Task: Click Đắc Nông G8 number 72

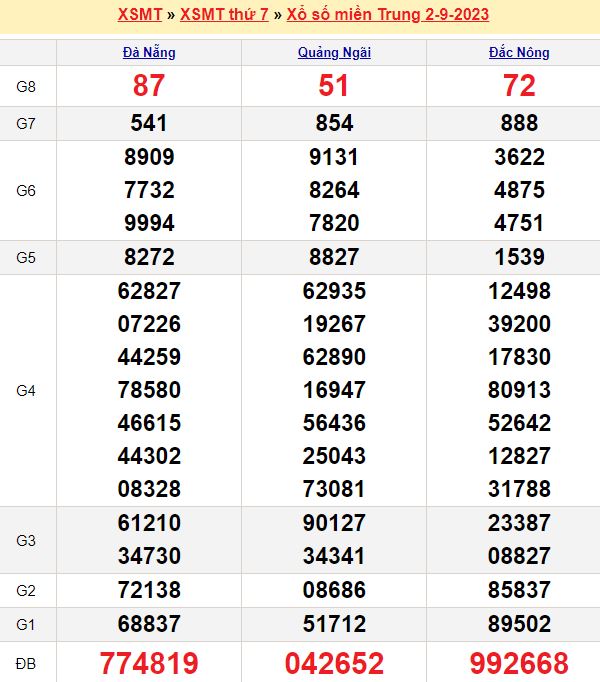Action: tap(520, 87)
